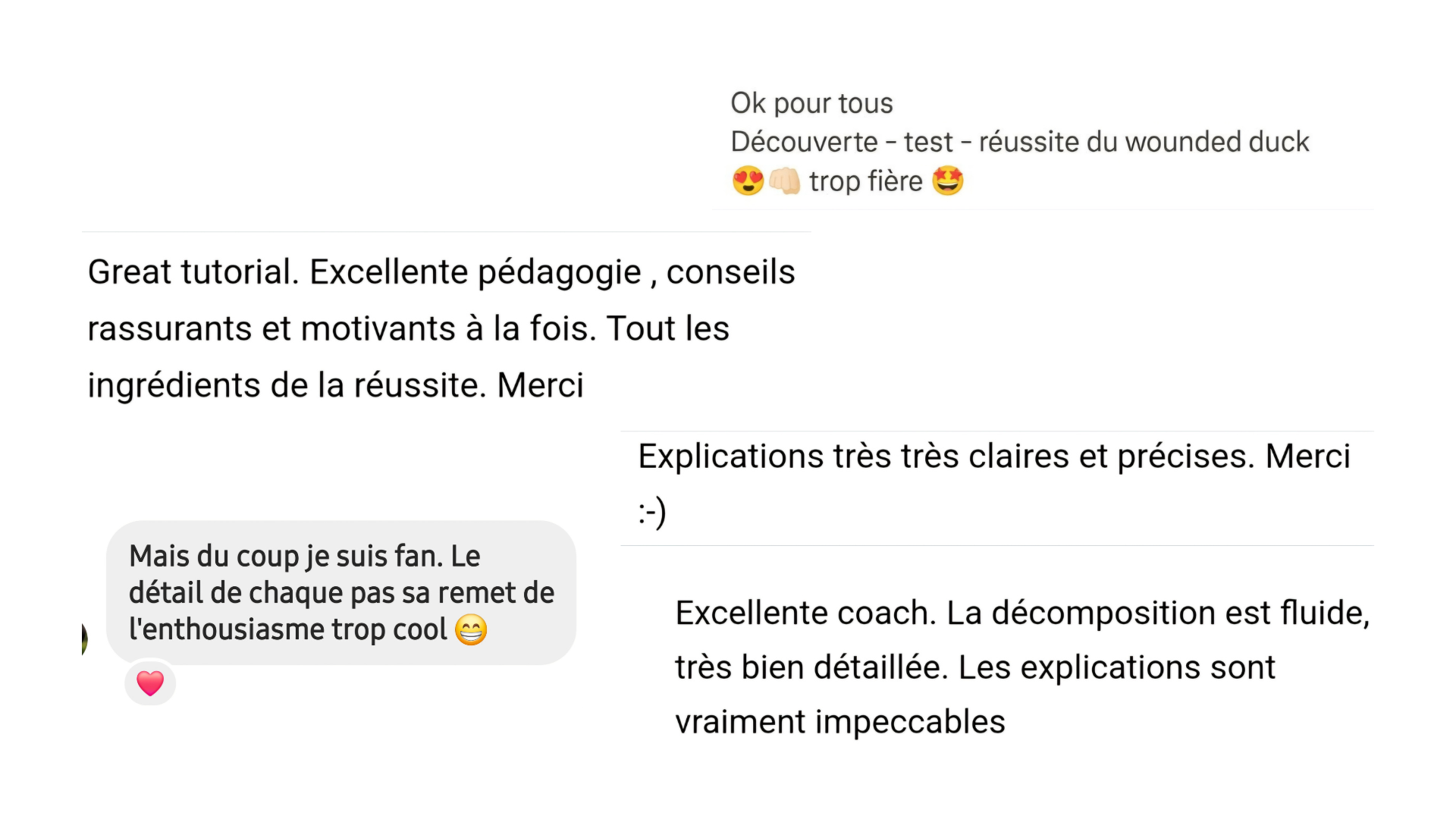Click 'rassurants et motivants' line
The height and width of the screenshot is (819, 1456).
(408, 328)
